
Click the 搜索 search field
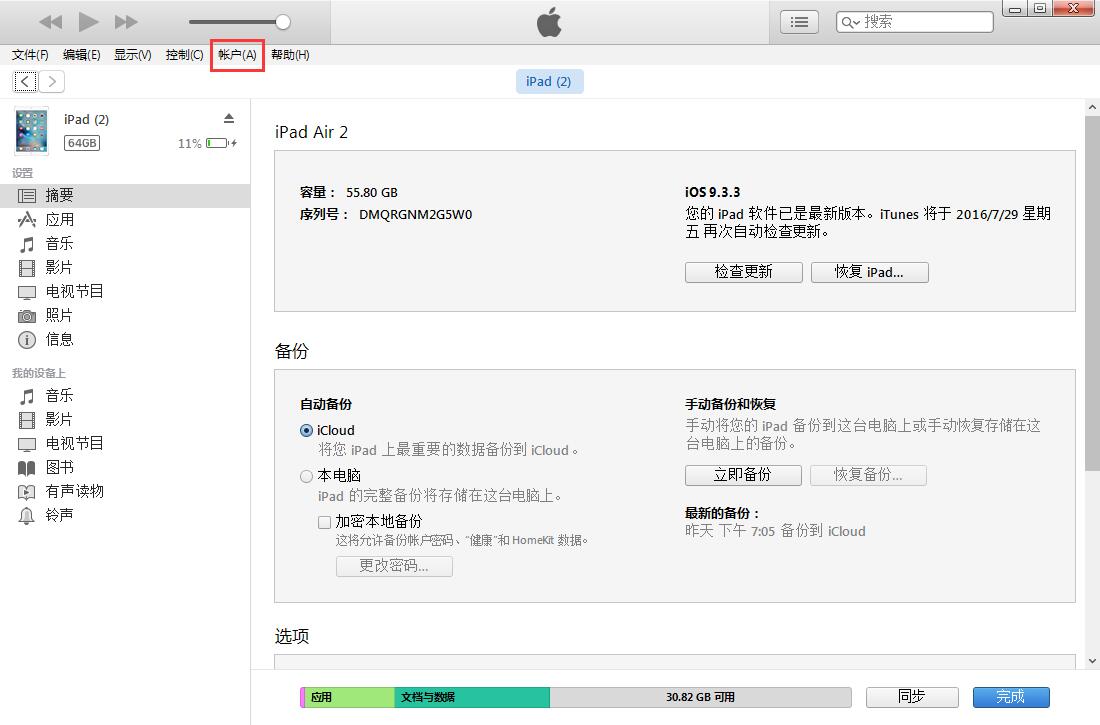pos(914,22)
